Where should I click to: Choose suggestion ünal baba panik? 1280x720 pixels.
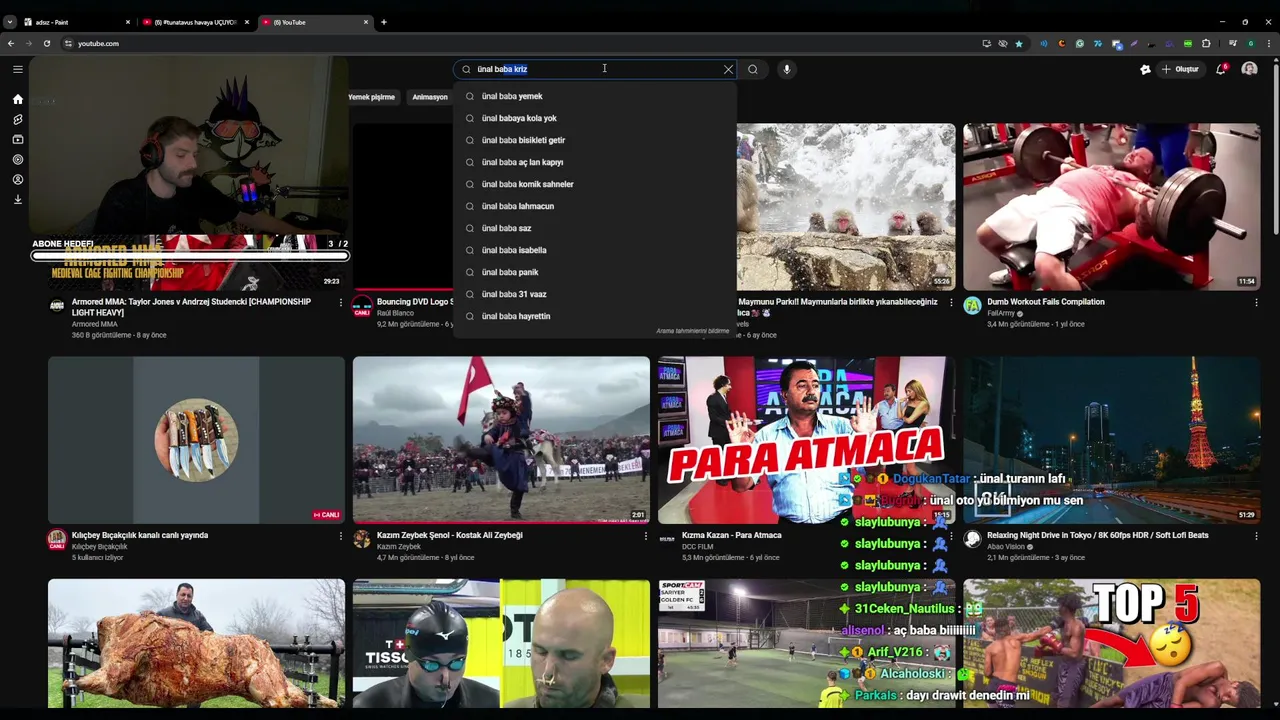595,272
